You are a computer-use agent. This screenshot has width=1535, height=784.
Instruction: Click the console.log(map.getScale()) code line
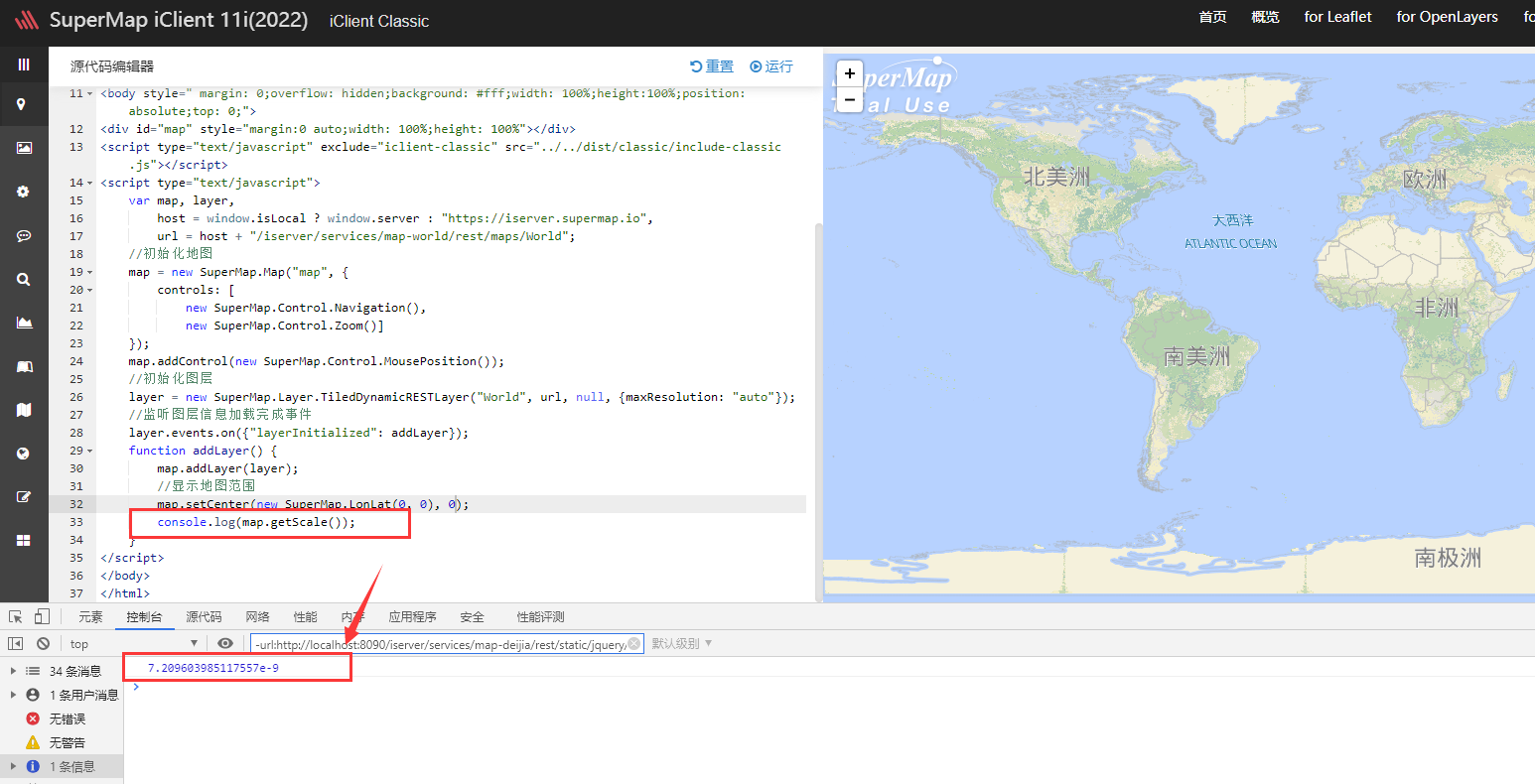256,522
